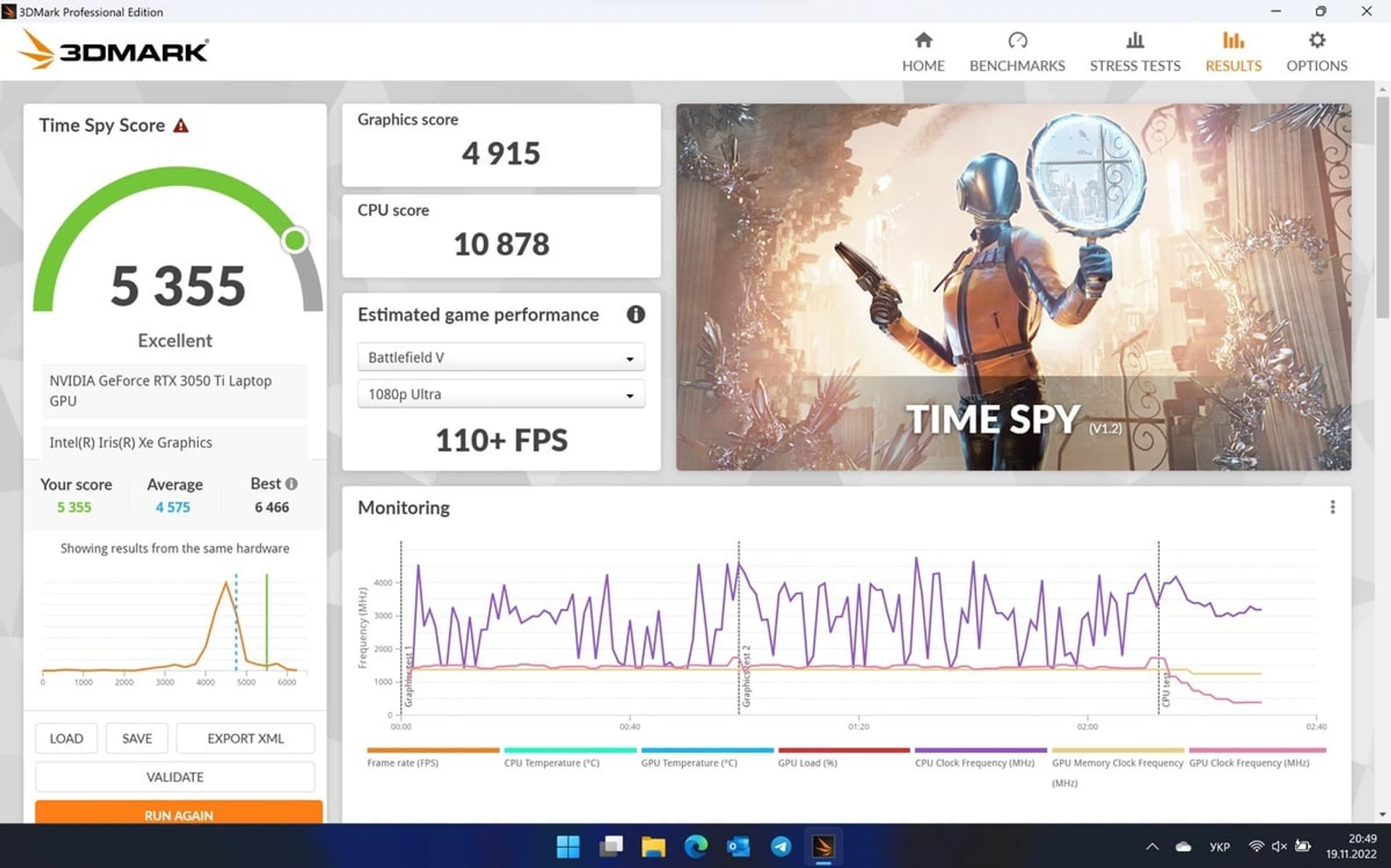Open the Windows Start menu
Image resolution: width=1391 pixels, height=868 pixels.
tap(568, 846)
